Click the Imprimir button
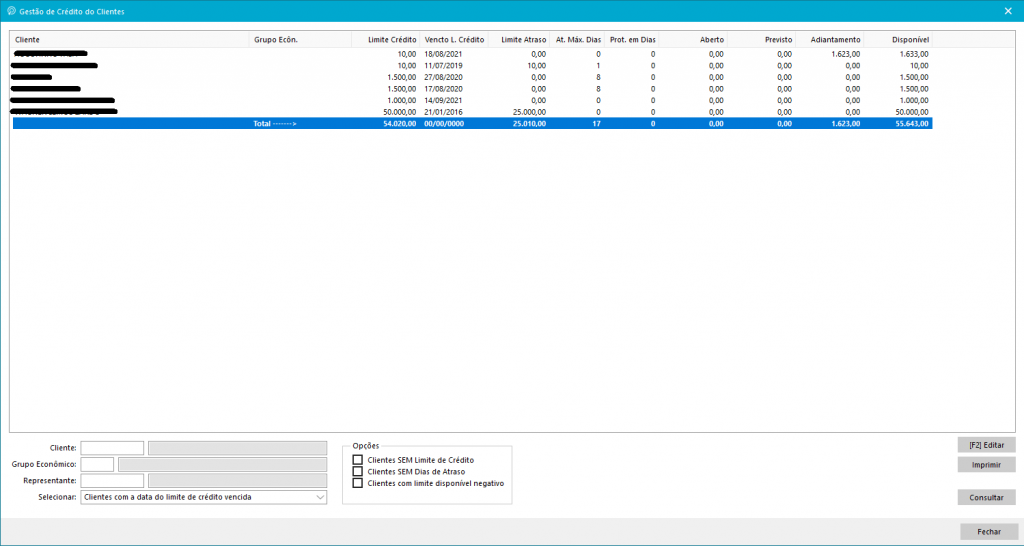The image size is (1024, 546). click(x=986, y=464)
